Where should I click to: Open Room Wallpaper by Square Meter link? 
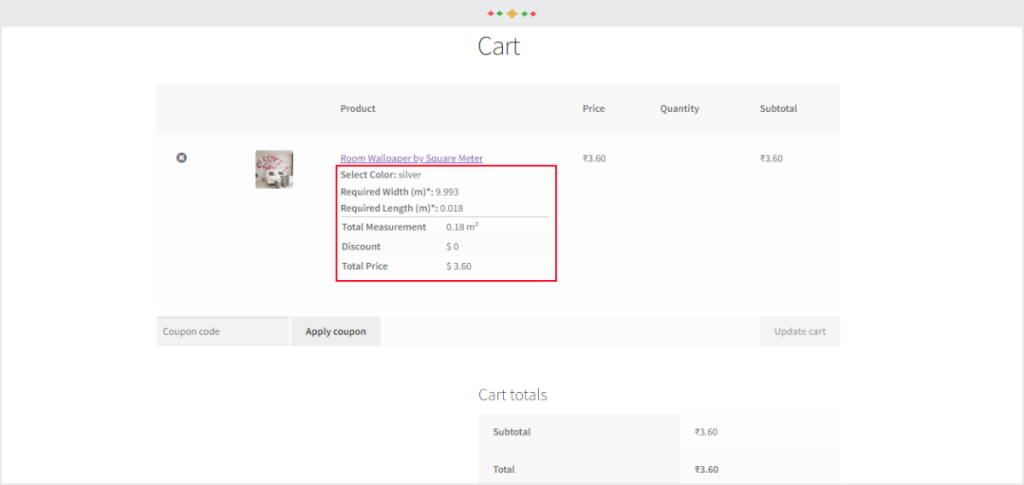click(411, 158)
